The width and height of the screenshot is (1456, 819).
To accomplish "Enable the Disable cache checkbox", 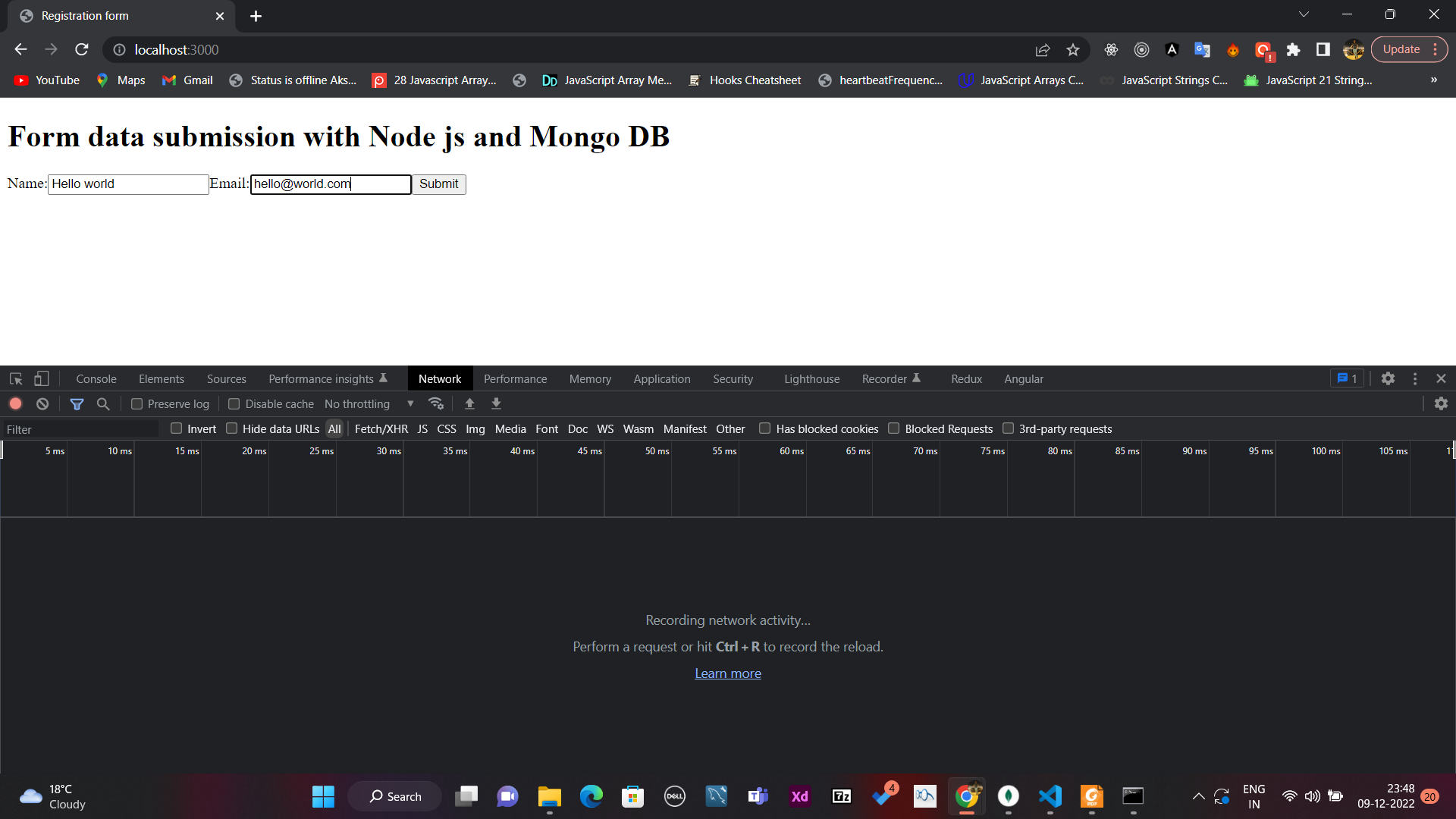I will tap(234, 403).
